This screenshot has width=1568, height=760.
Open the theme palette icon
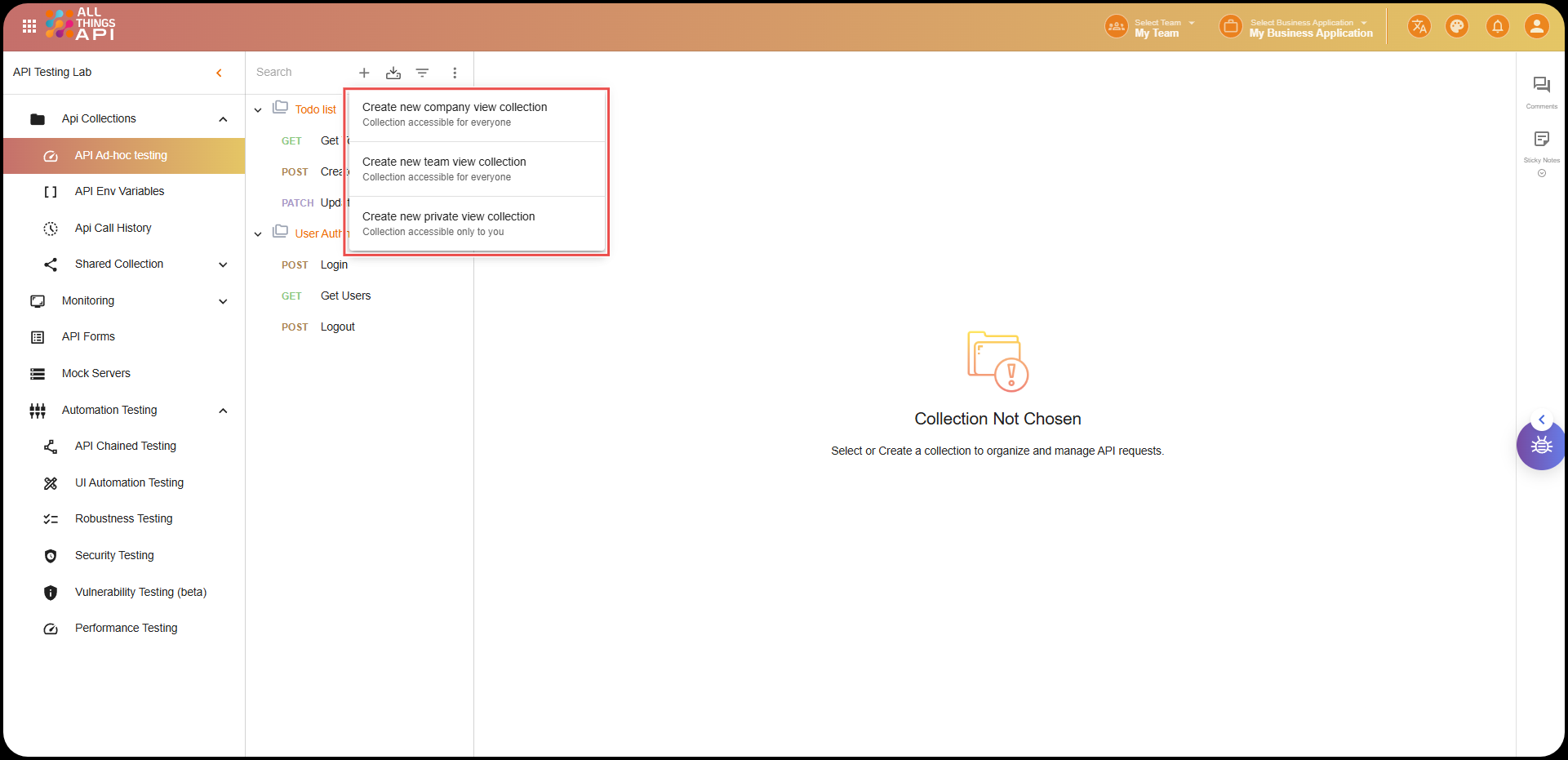click(x=1457, y=27)
